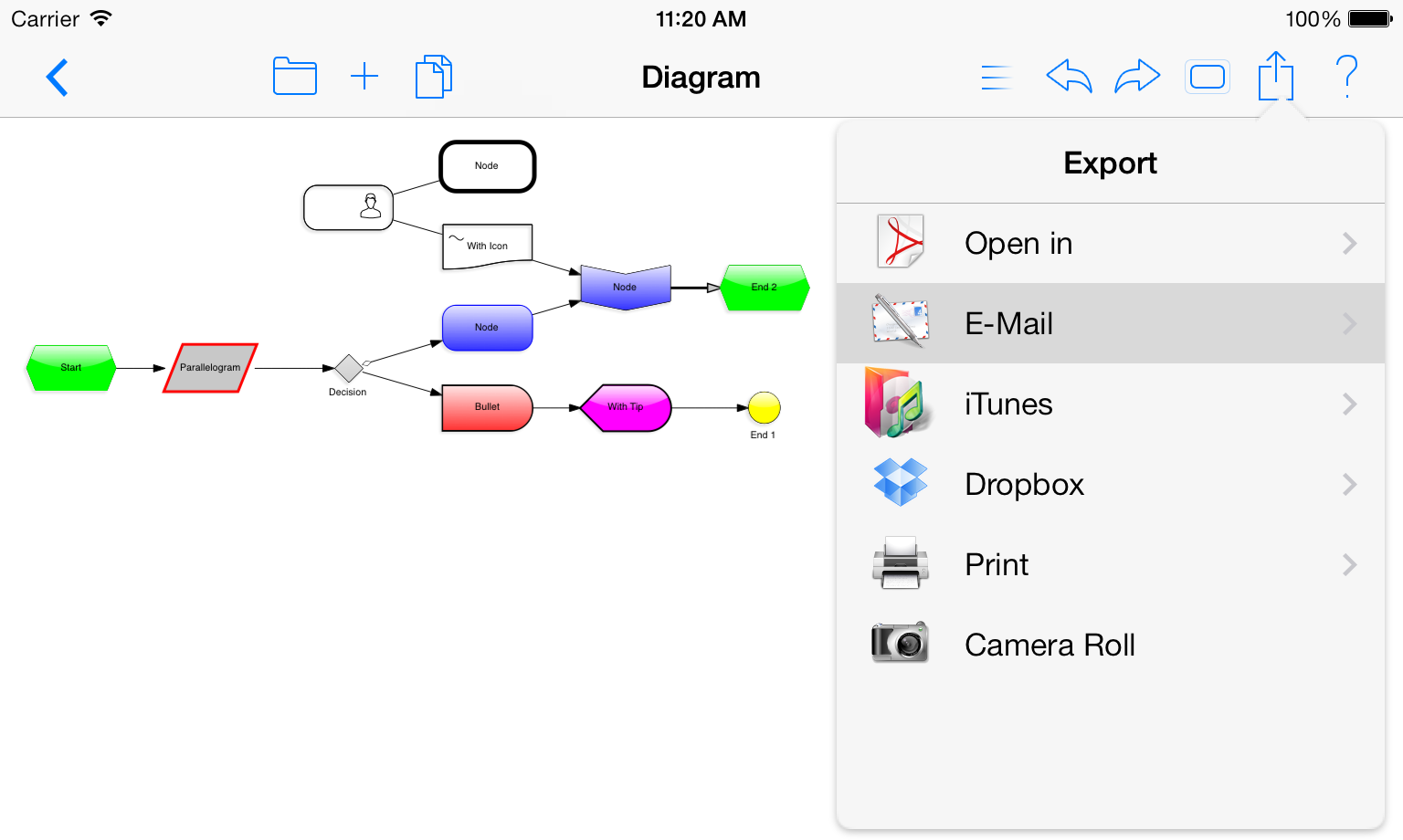
Task: Tap the PDF icon beside Open in
Action: 901,242
